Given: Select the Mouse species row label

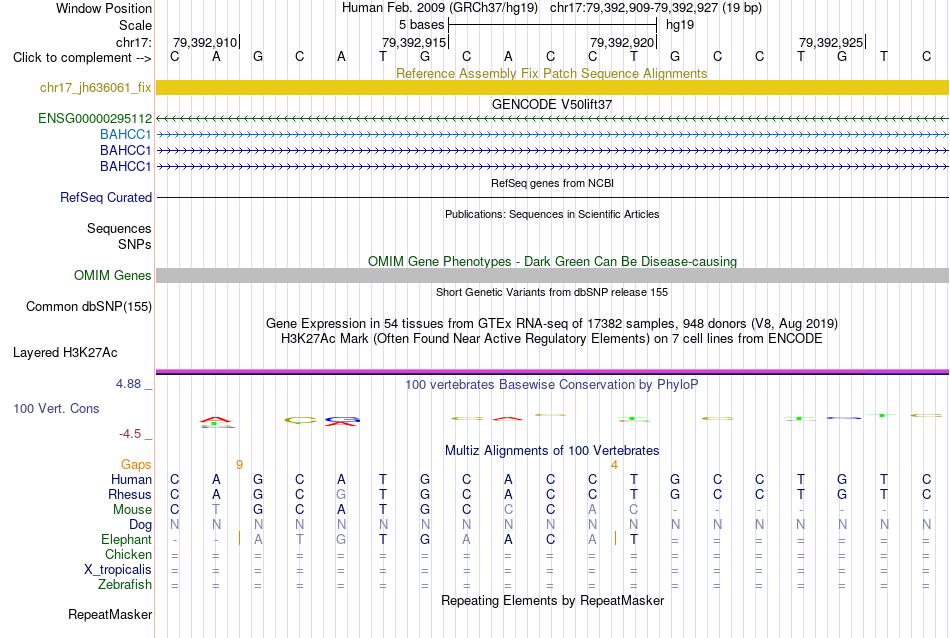Looking at the screenshot, I should tap(132, 510).
